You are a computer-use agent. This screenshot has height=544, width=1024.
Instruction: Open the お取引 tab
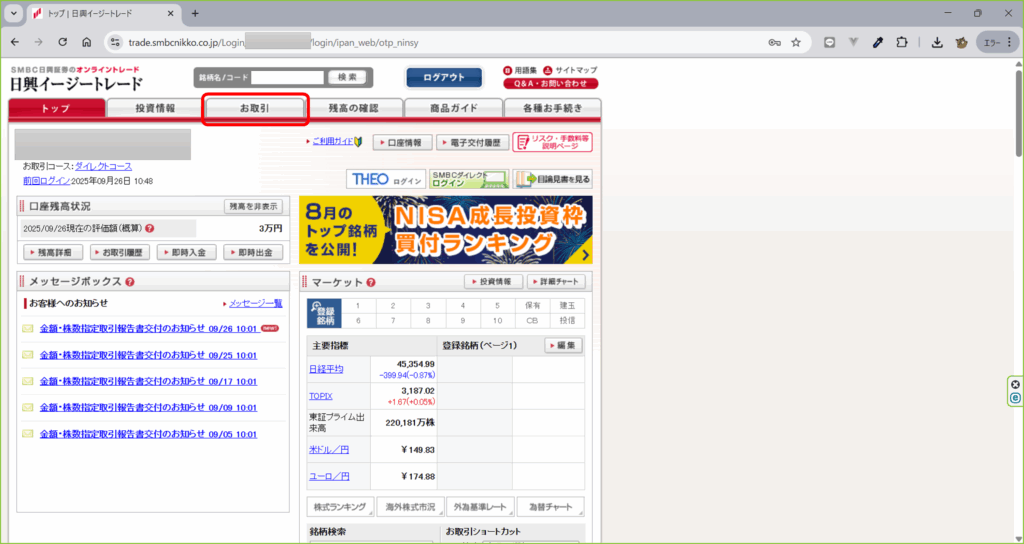point(254,108)
